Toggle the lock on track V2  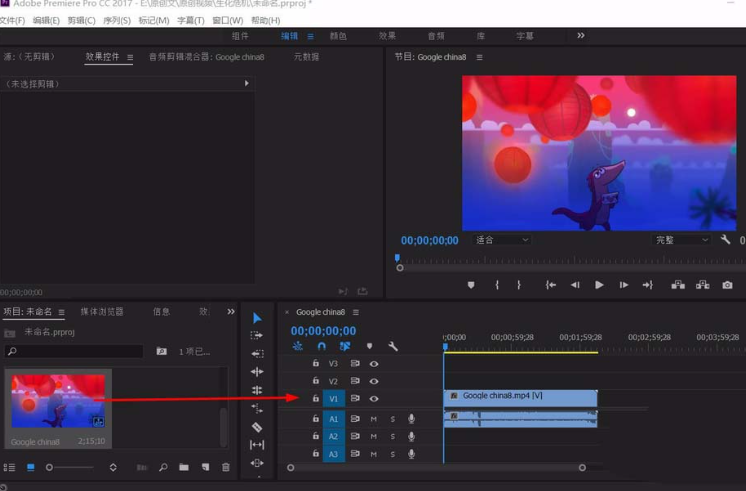(x=316, y=381)
